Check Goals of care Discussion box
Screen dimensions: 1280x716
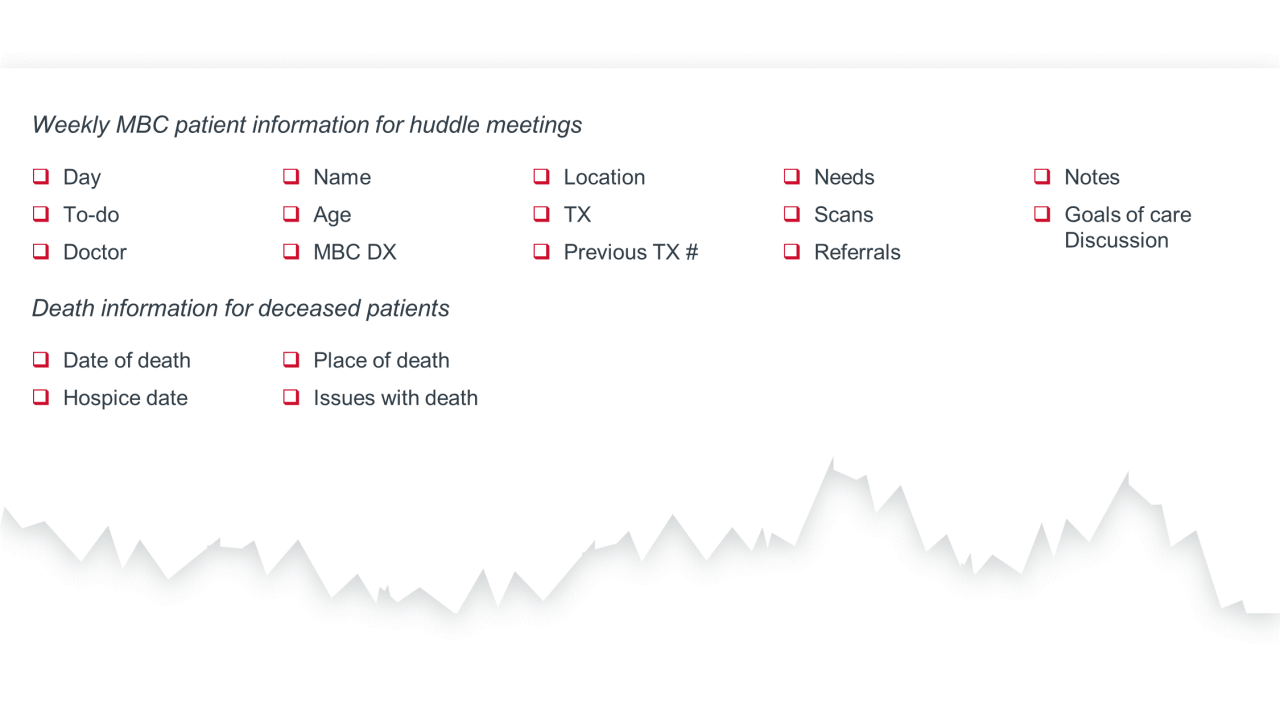point(1042,214)
